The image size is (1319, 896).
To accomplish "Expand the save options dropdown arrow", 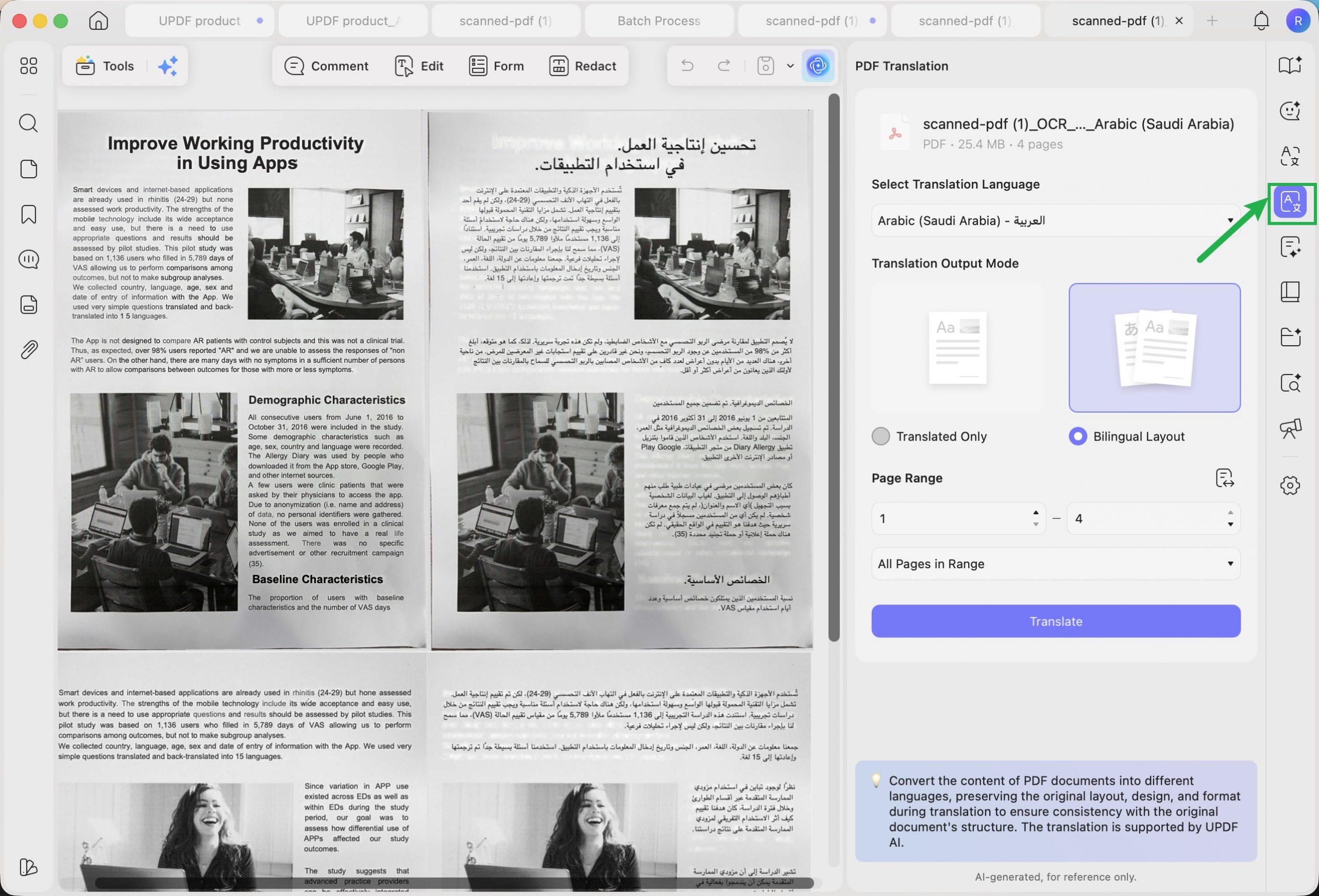I will pos(790,66).
